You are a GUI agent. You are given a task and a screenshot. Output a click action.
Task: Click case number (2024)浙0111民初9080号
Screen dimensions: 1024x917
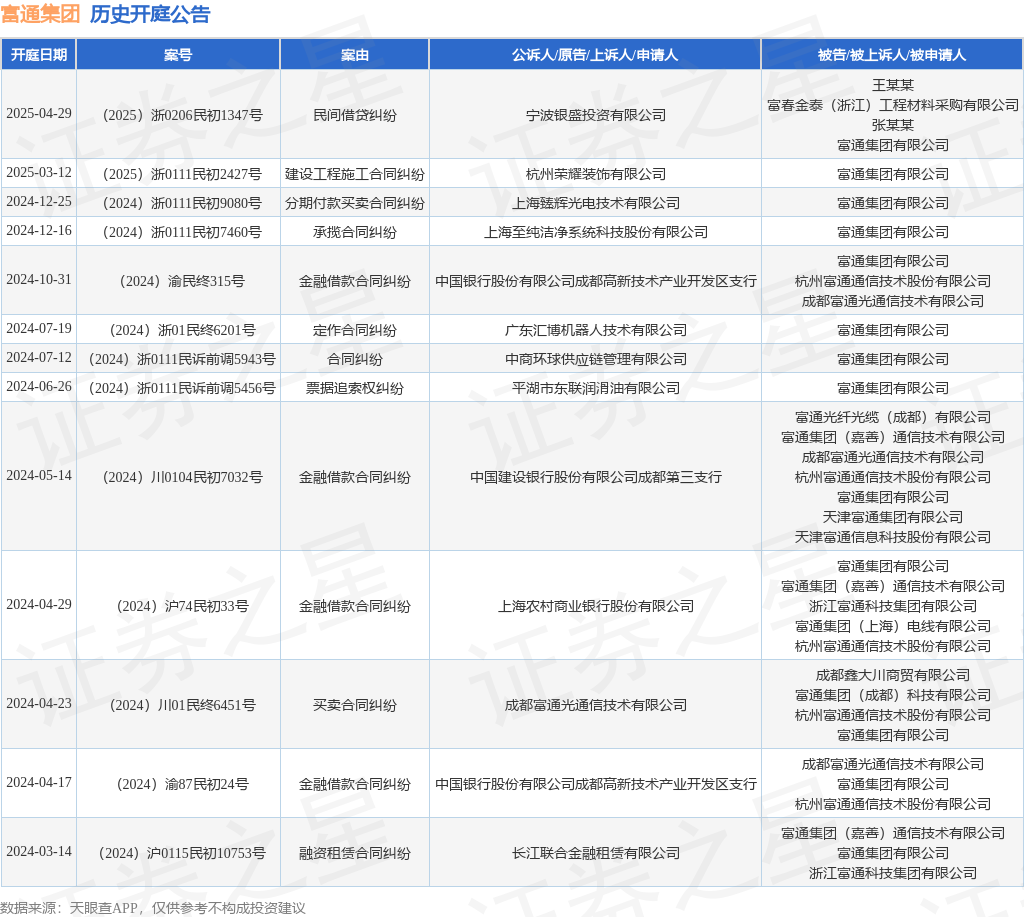coord(178,202)
